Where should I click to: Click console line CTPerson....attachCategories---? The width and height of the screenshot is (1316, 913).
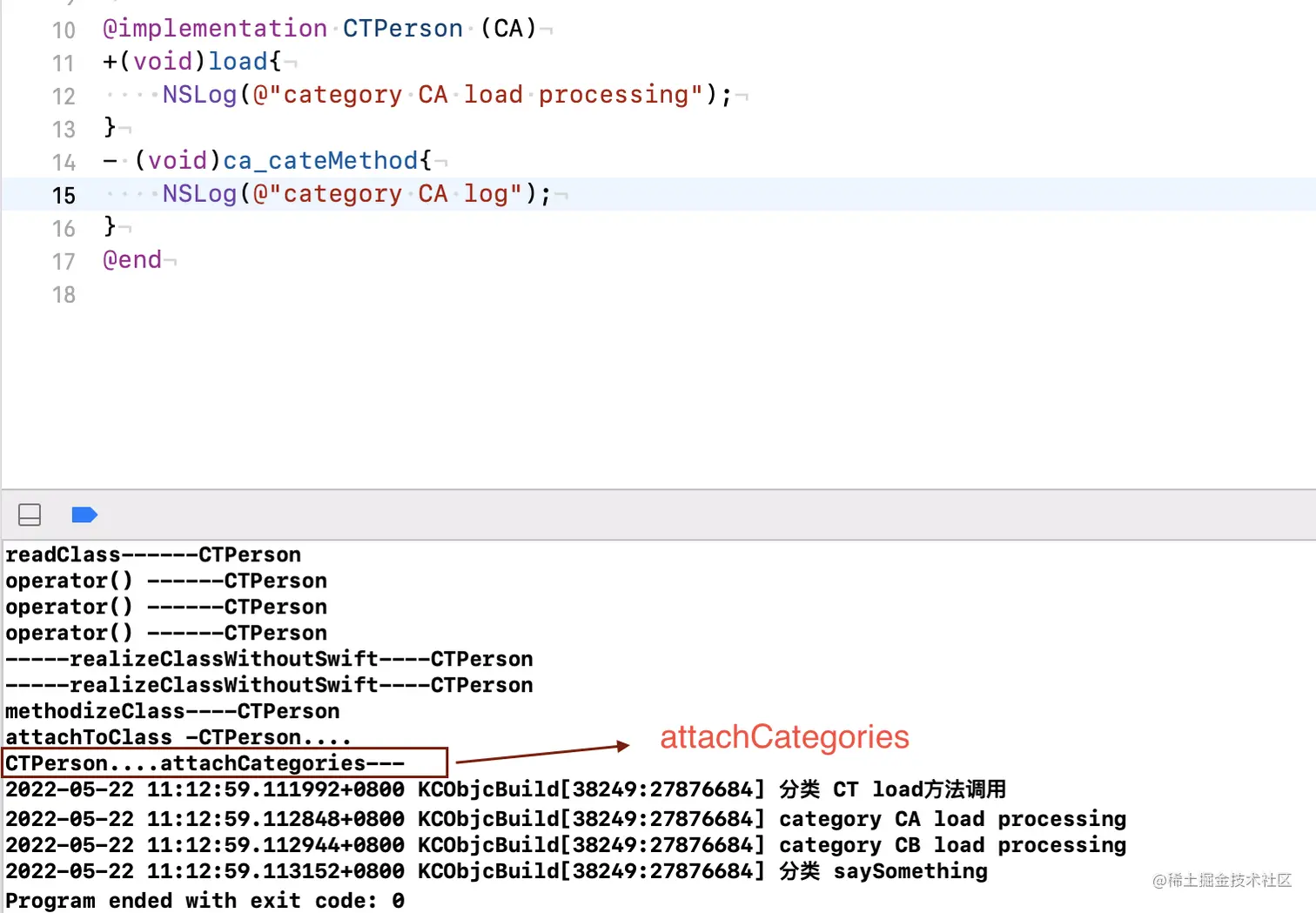coord(205,763)
